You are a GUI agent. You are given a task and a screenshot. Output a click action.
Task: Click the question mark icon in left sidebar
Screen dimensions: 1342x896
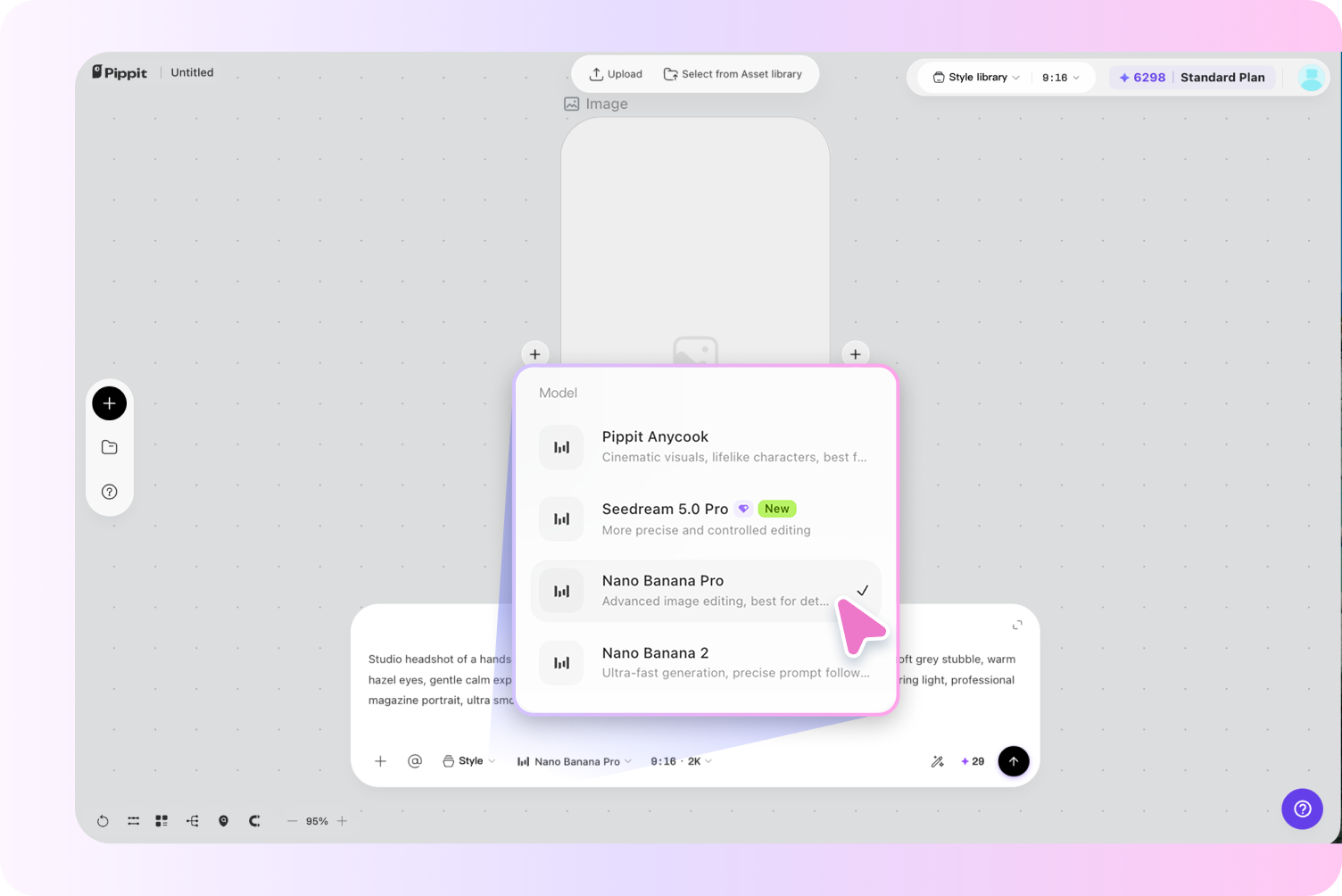(110, 492)
